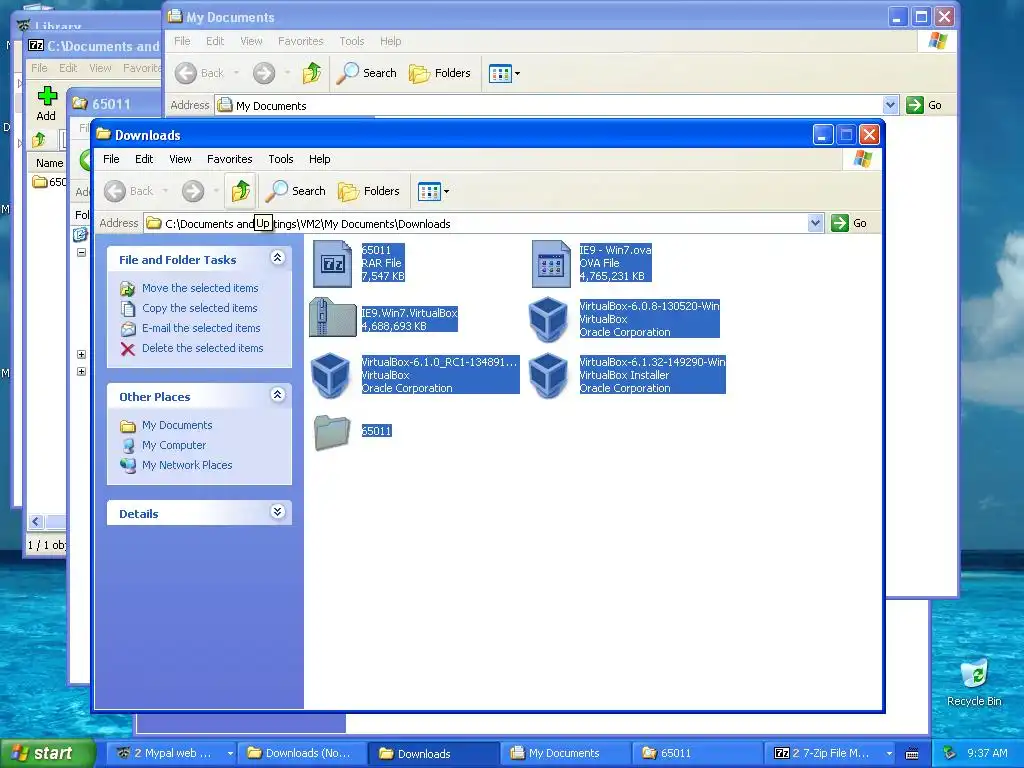1024x768 pixels.
Task: Open the Favorites menu in Downloads window
Action: pyautogui.click(x=229, y=159)
